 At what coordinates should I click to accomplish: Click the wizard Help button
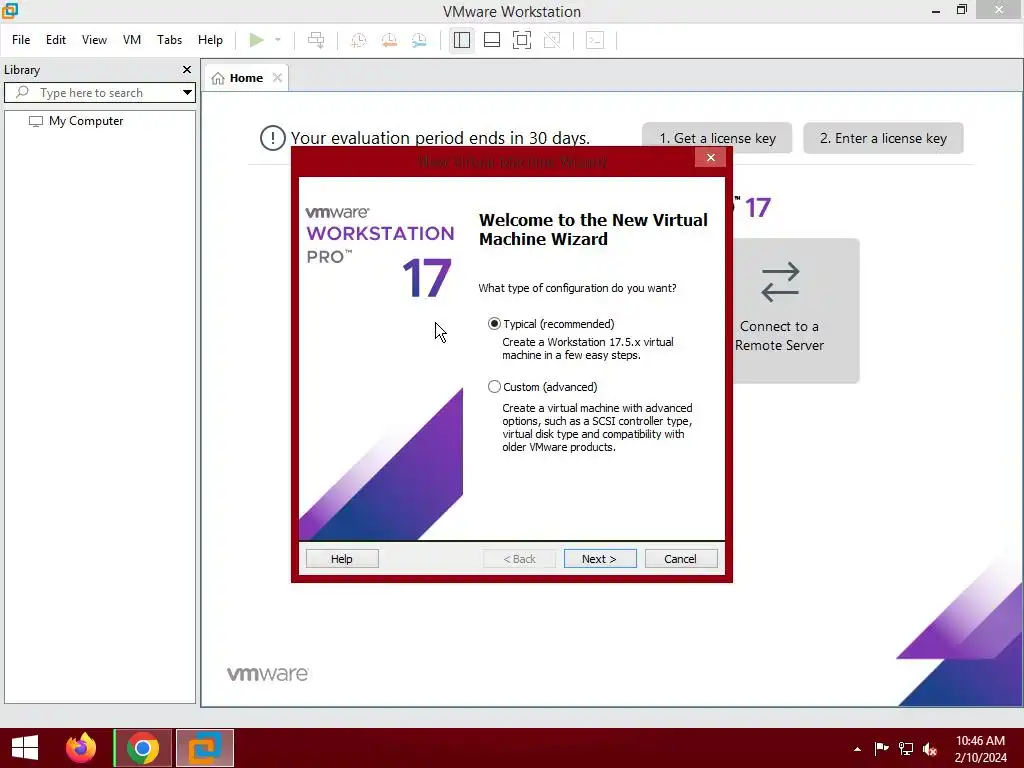click(342, 558)
